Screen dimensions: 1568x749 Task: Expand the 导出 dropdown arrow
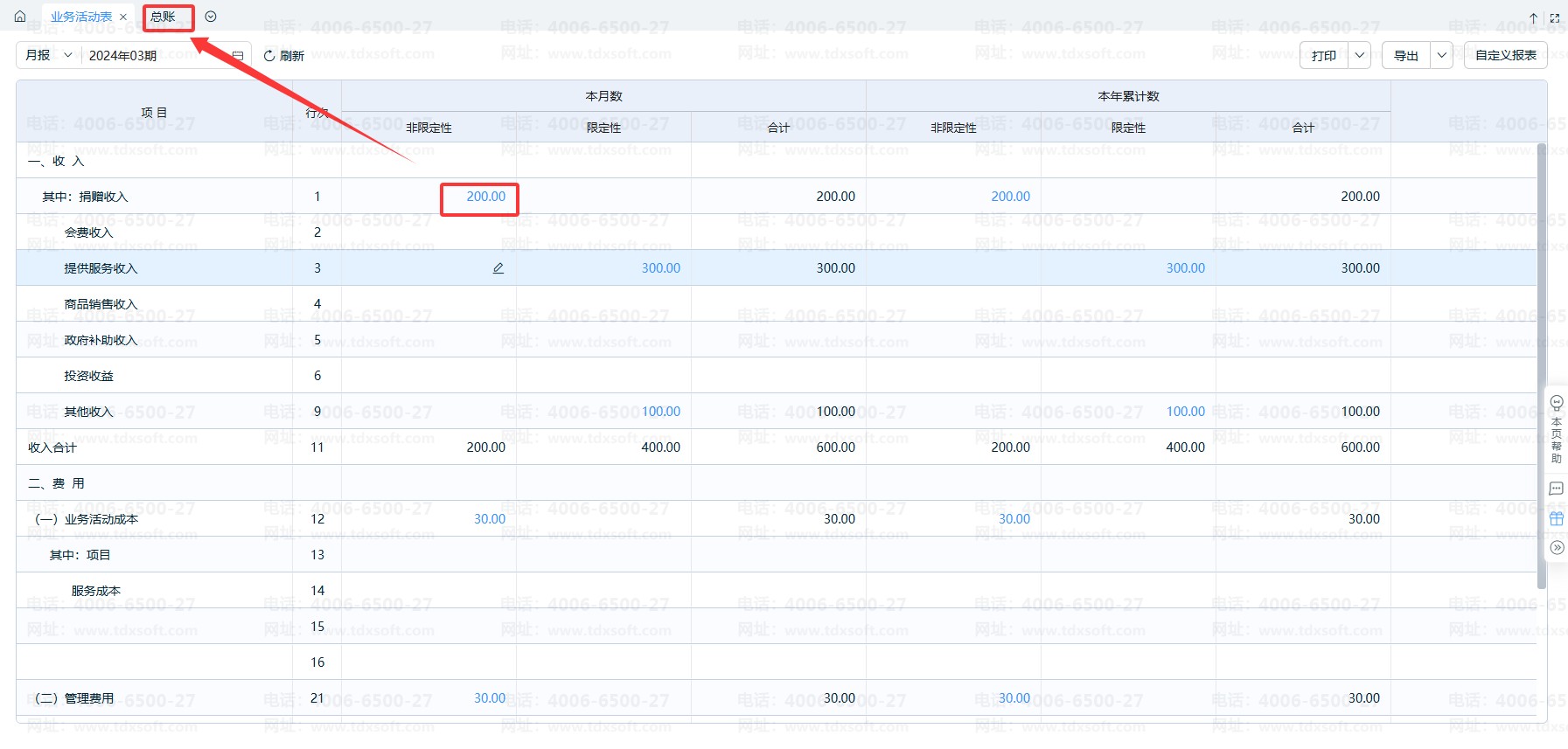[1442, 55]
